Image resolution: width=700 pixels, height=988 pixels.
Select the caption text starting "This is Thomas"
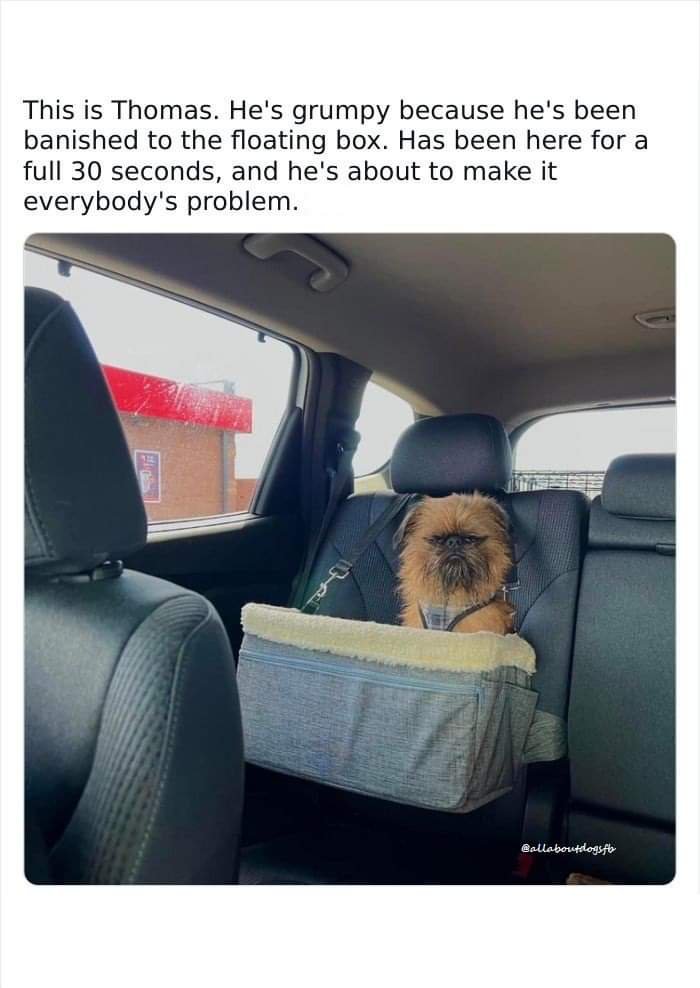pyautogui.click(x=335, y=156)
